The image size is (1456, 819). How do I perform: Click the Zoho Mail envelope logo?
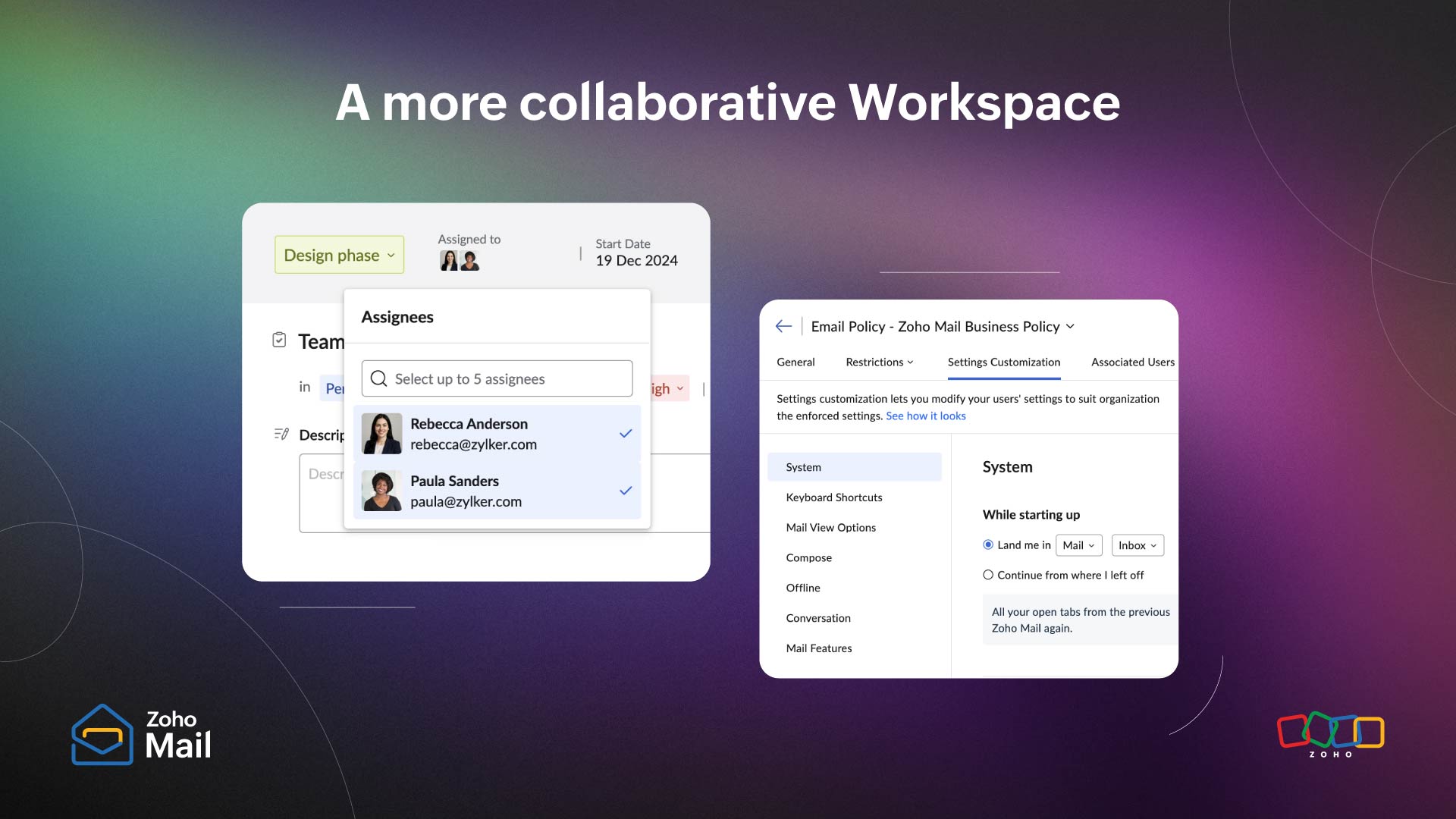coord(102,735)
